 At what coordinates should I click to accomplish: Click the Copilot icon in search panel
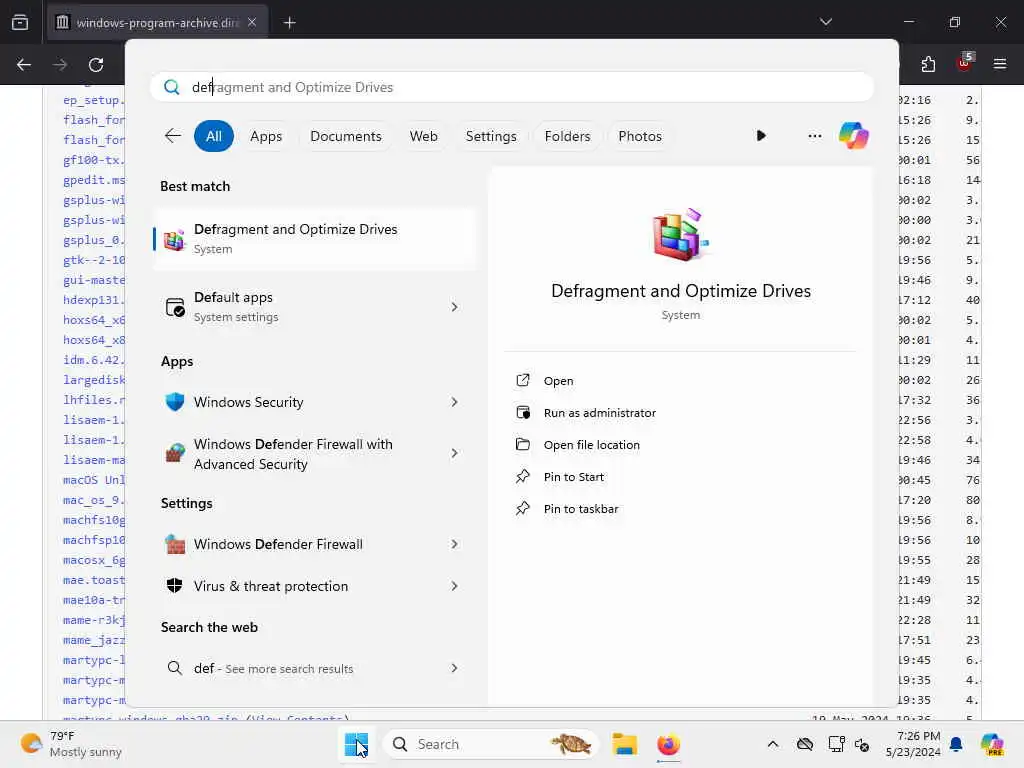(x=853, y=136)
